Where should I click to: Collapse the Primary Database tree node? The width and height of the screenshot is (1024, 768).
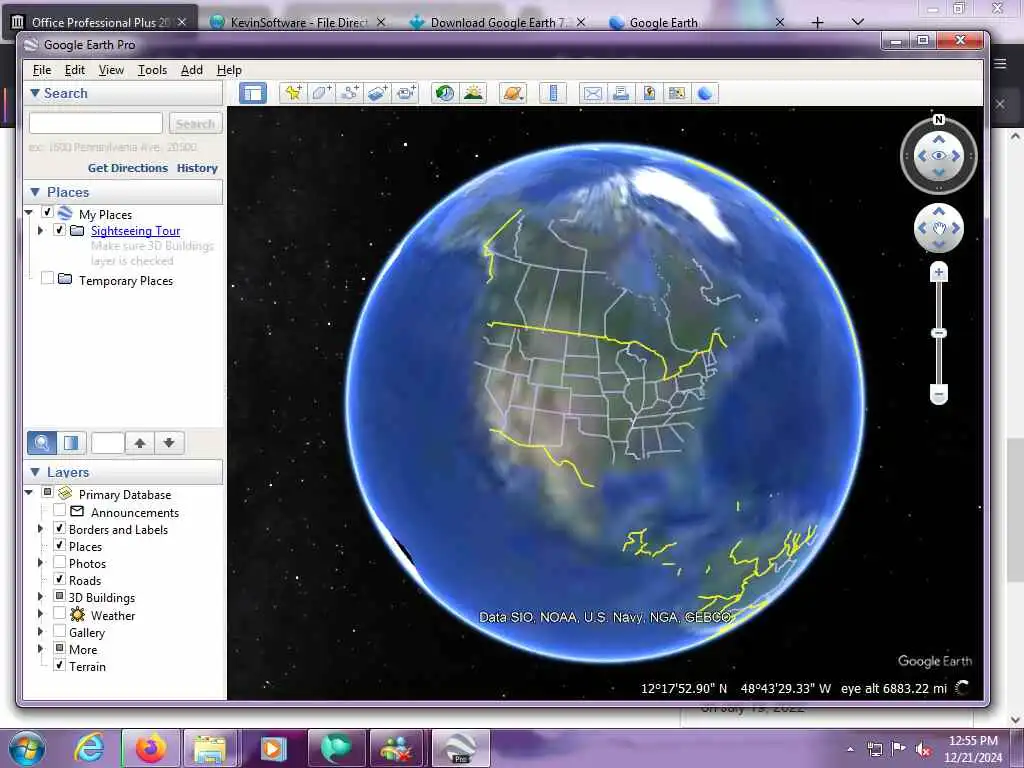pos(29,493)
